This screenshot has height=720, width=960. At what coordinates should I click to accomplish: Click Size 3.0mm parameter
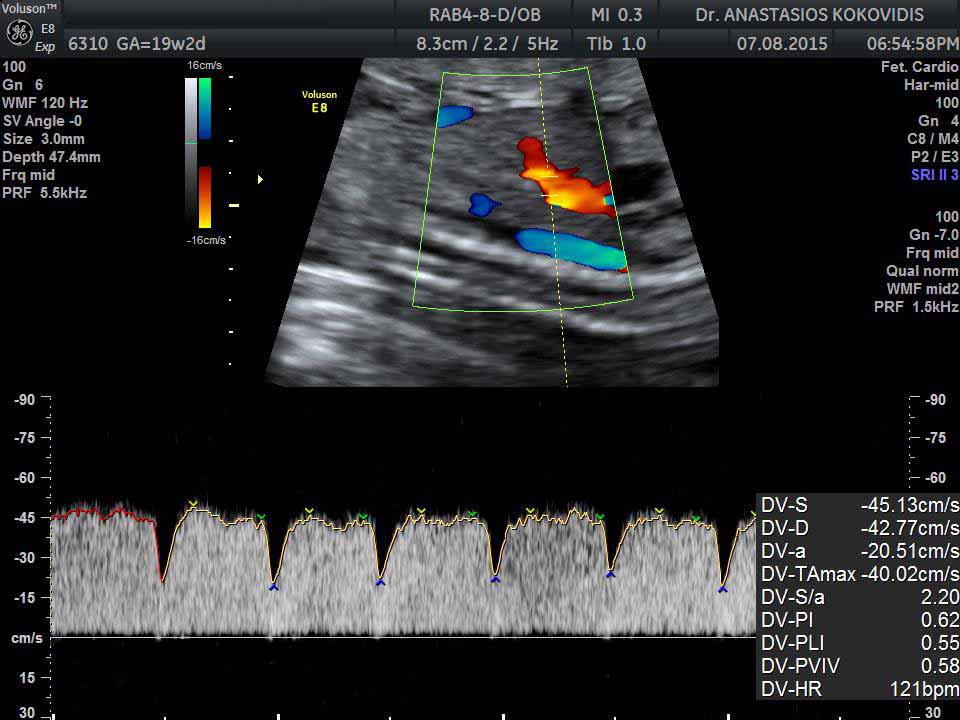pyautogui.click(x=43, y=139)
